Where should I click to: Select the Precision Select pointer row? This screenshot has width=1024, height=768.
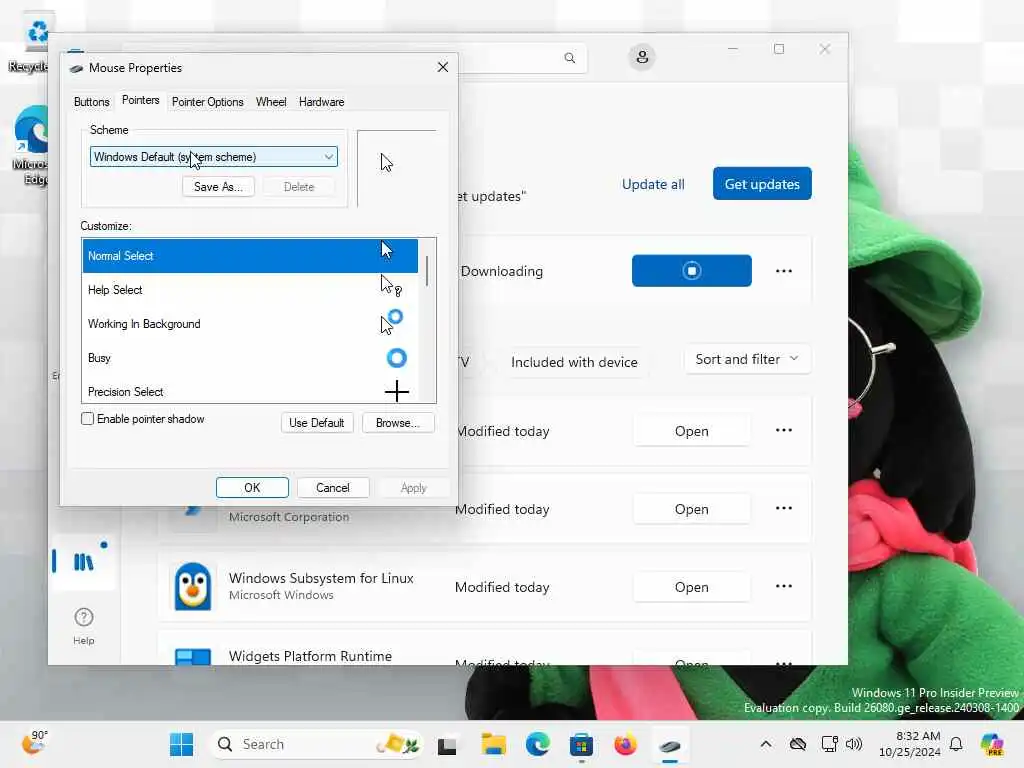(x=250, y=391)
